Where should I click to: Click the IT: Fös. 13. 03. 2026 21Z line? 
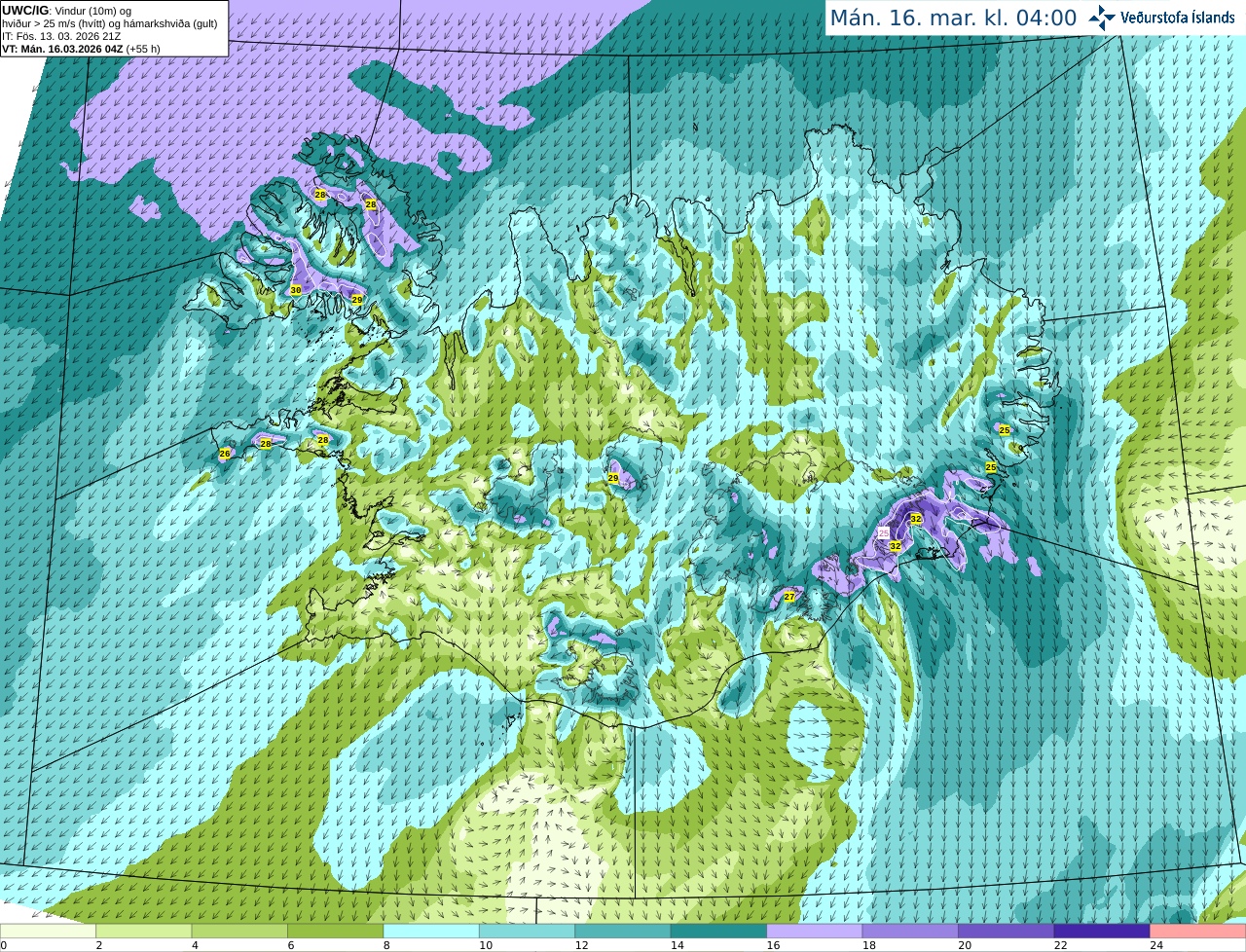tap(61, 36)
